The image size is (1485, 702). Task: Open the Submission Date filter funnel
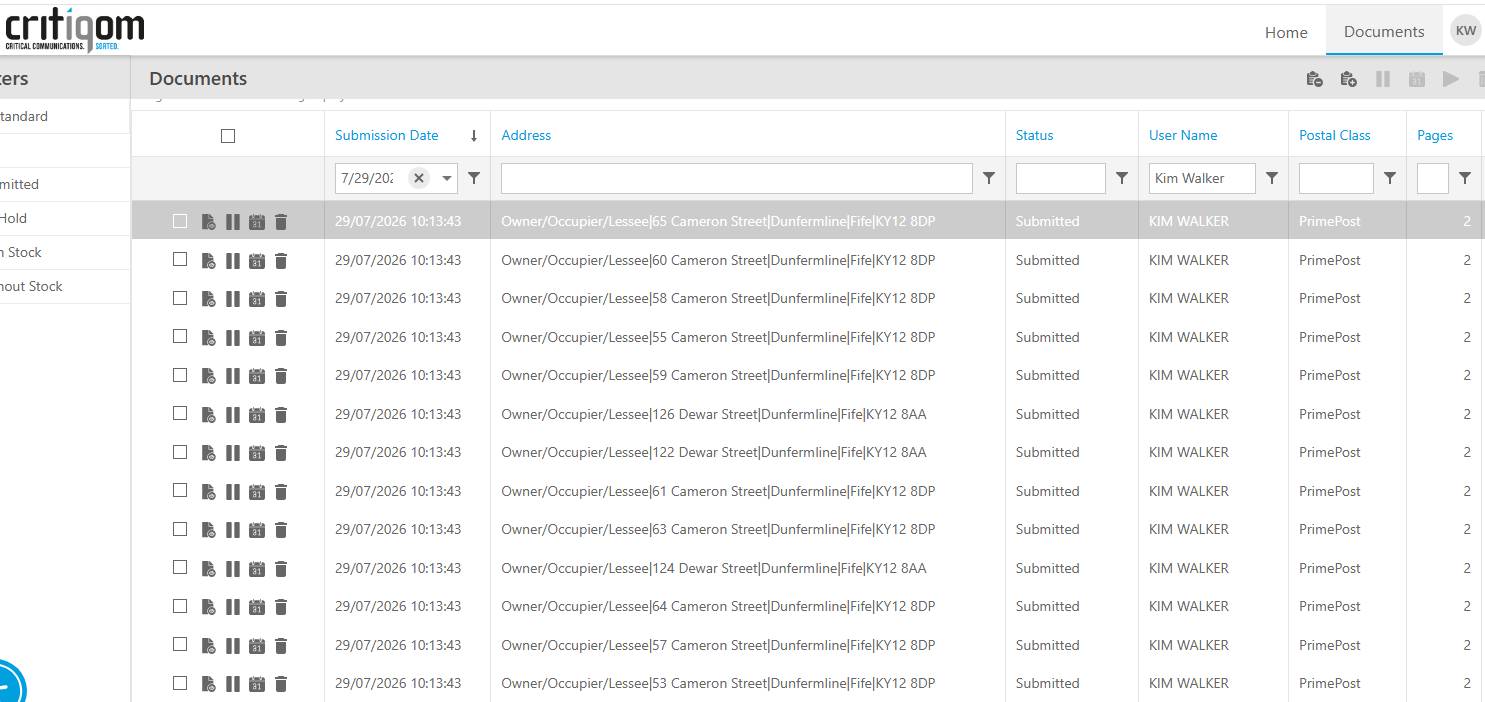[x=474, y=178]
